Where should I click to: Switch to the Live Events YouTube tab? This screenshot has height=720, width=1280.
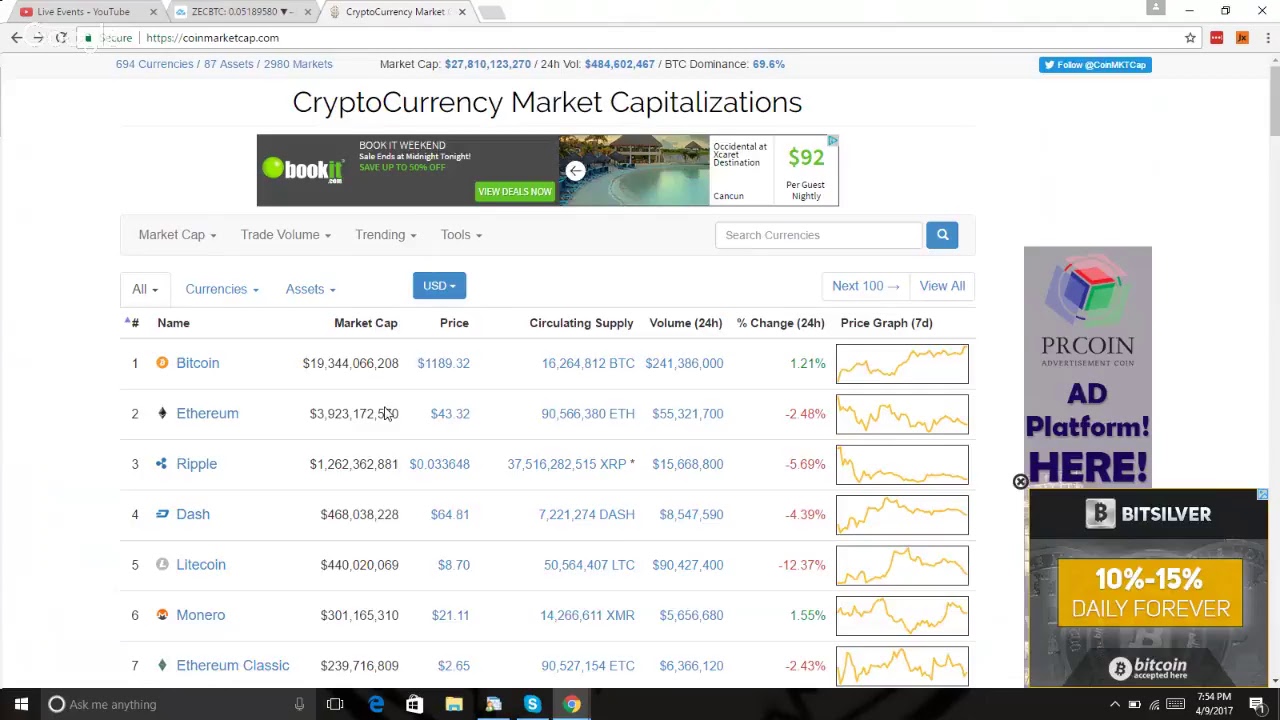83,12
